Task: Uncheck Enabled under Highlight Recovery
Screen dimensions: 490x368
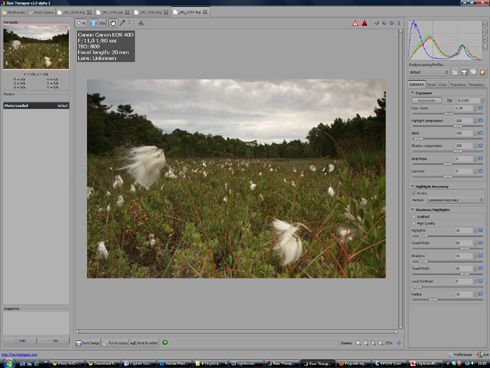Action: [x=414, y=193]
